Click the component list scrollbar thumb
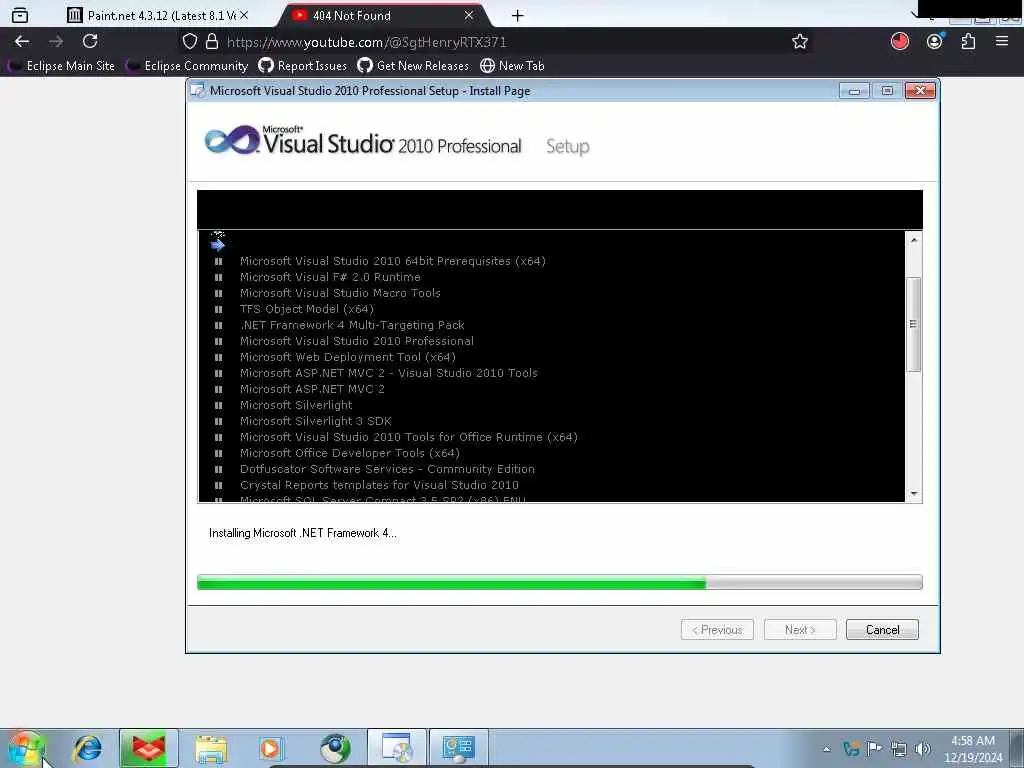Viewport: 1024px width, 768px height. click(x=914, y=325)
